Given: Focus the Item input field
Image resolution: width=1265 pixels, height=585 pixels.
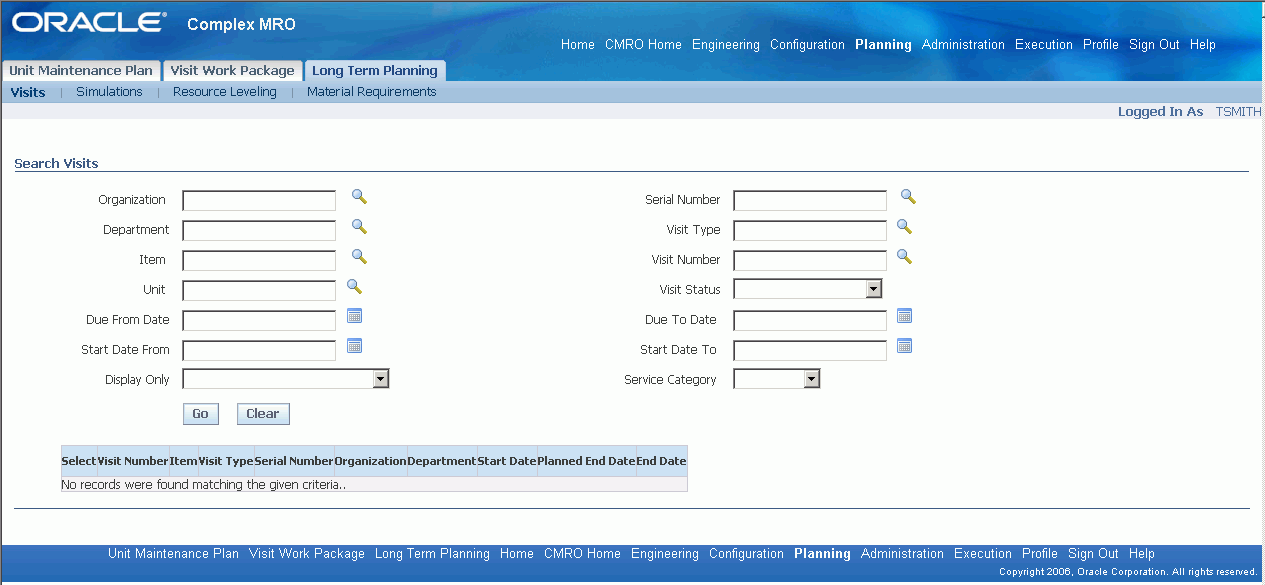Looking at the screenshot, I should [x=260, y=261].
